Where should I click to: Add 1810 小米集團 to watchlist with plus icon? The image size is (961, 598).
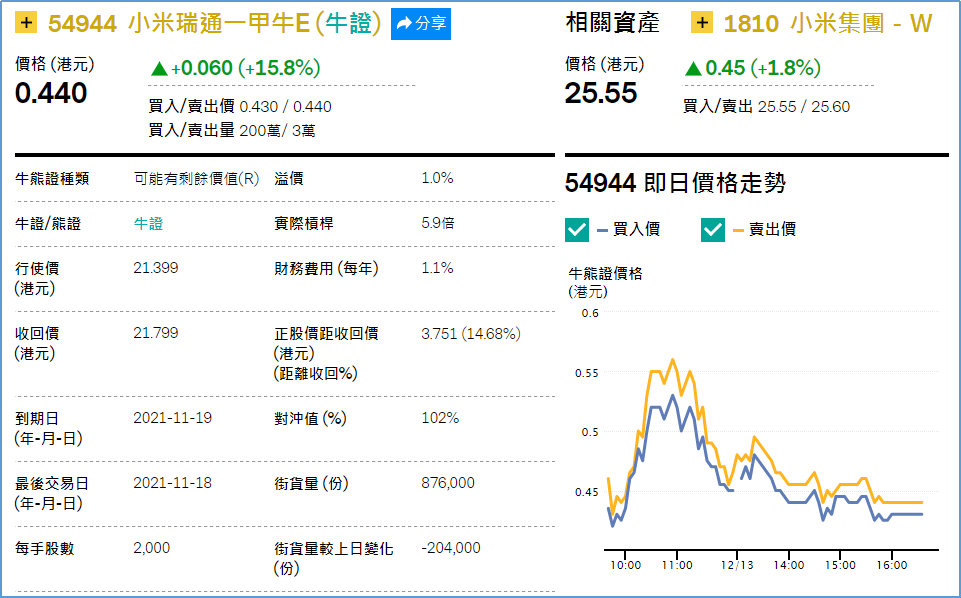click(x=702, y=23)
